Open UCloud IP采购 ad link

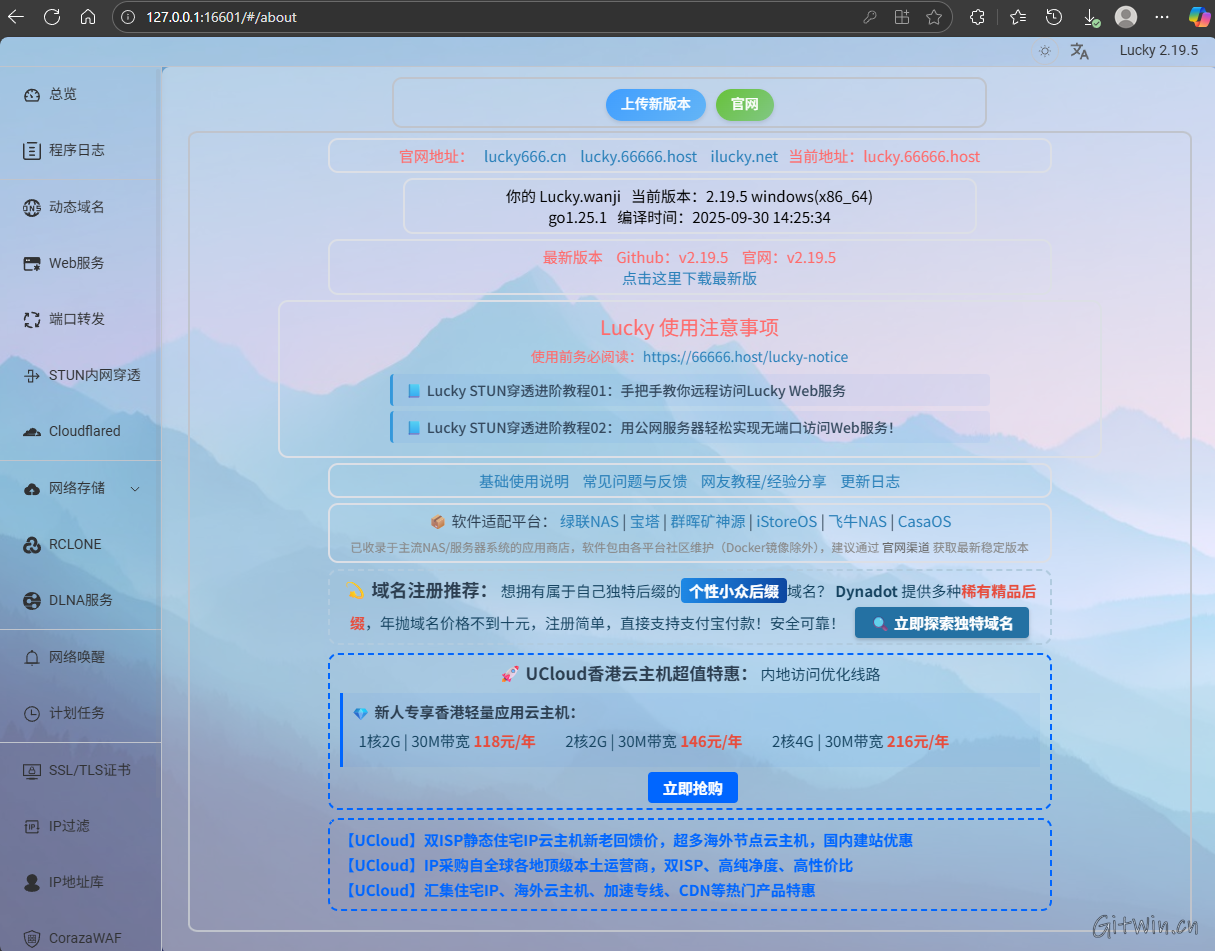pyautogui.click(x=599, y=866)
